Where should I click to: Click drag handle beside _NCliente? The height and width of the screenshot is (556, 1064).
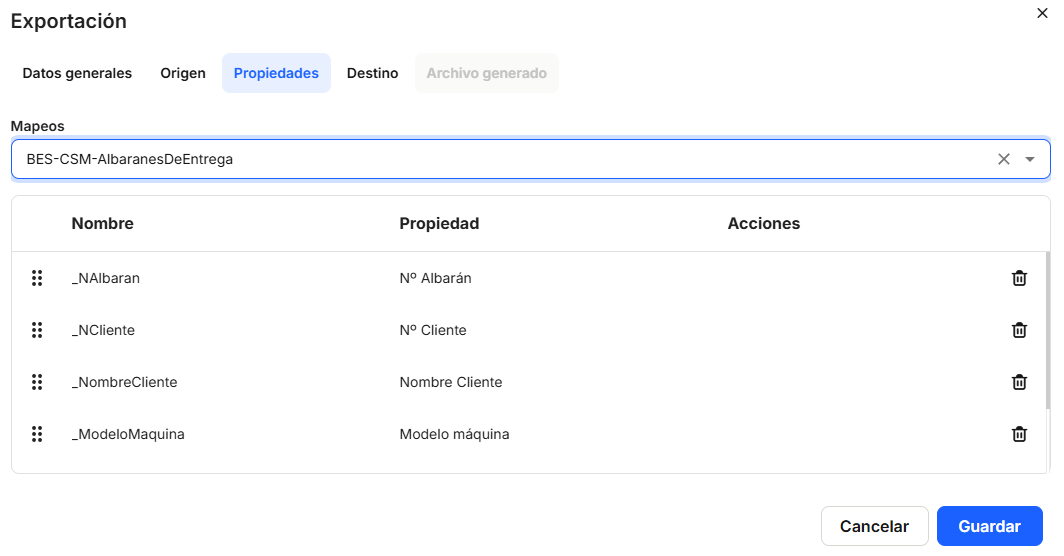point(37,330)
